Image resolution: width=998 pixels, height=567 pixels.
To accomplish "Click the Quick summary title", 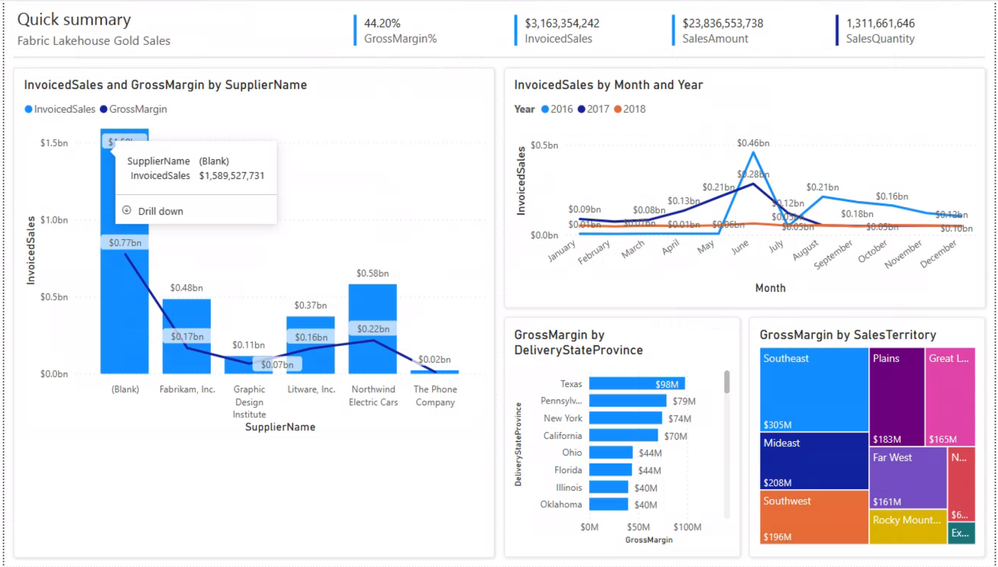I will tap(74, 20).
